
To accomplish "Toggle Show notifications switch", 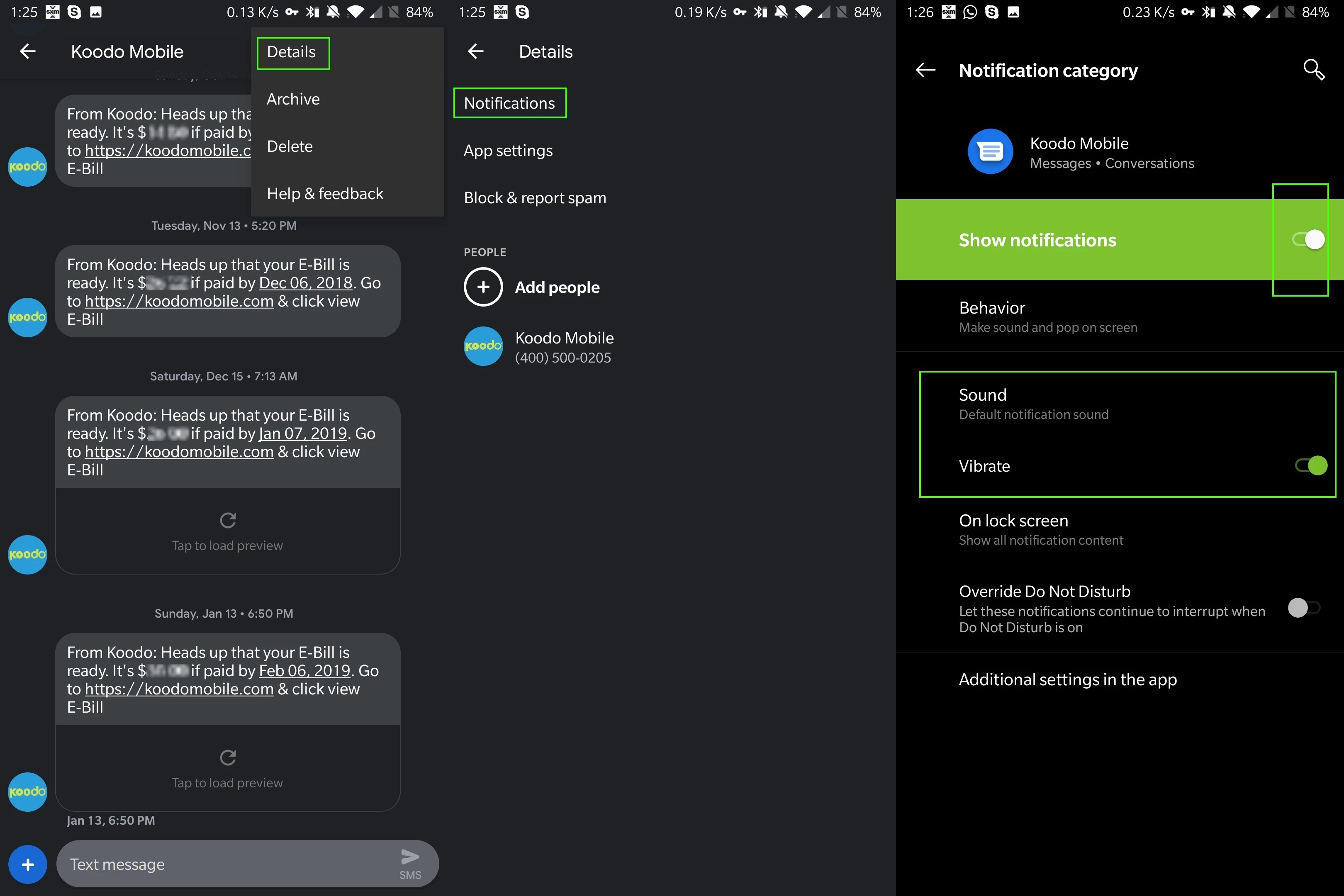I will [1308, 239].
